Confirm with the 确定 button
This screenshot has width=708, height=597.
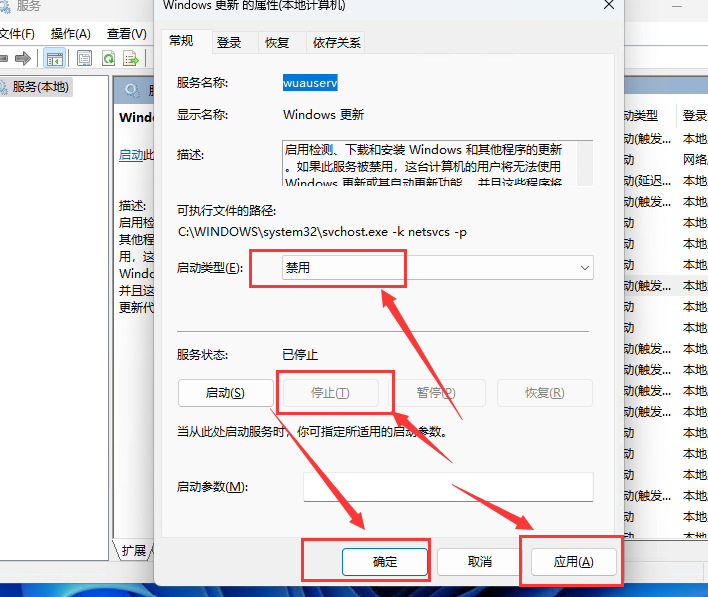tap(385, 562)
